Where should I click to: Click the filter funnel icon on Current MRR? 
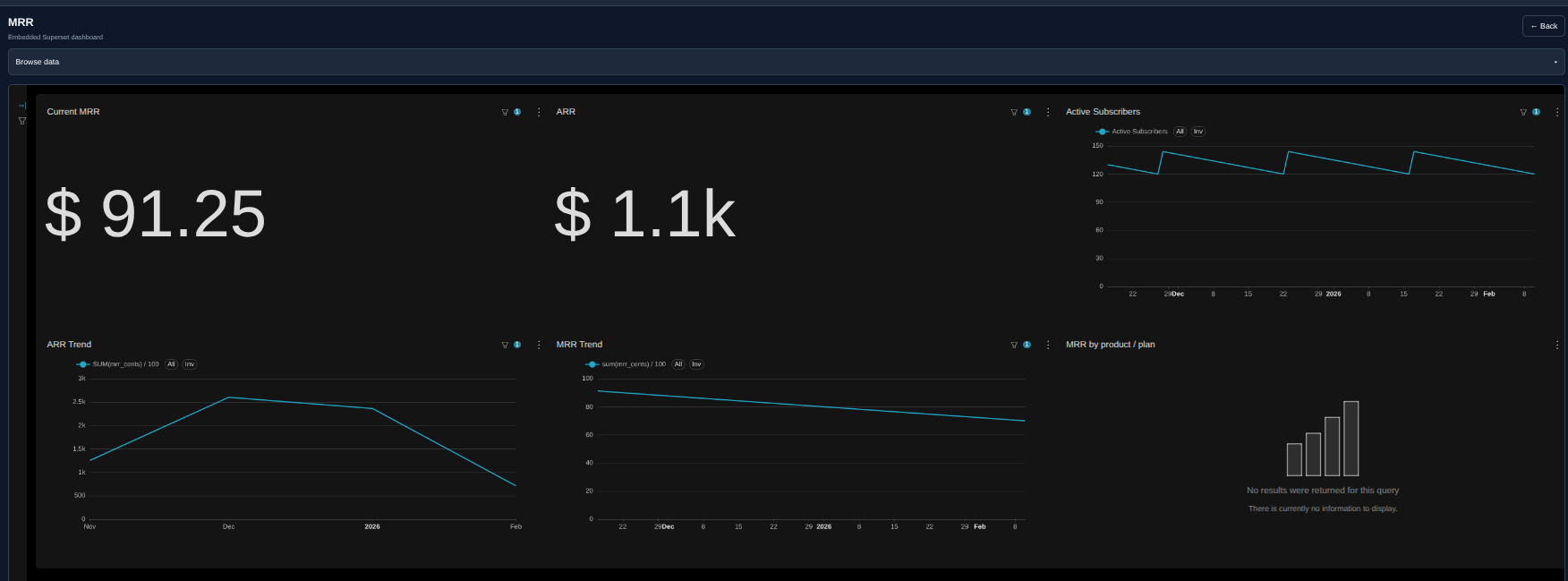[505, 112]
